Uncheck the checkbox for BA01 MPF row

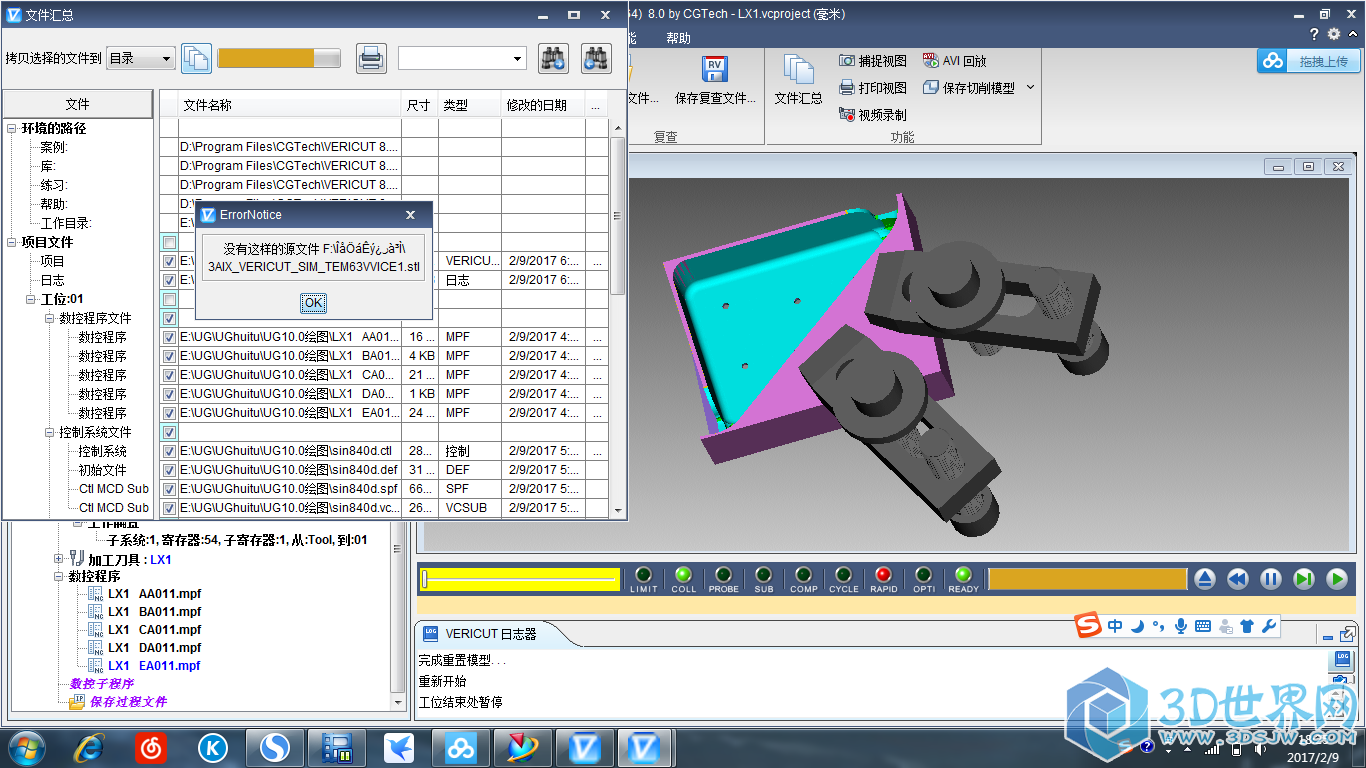coord(169,356)
